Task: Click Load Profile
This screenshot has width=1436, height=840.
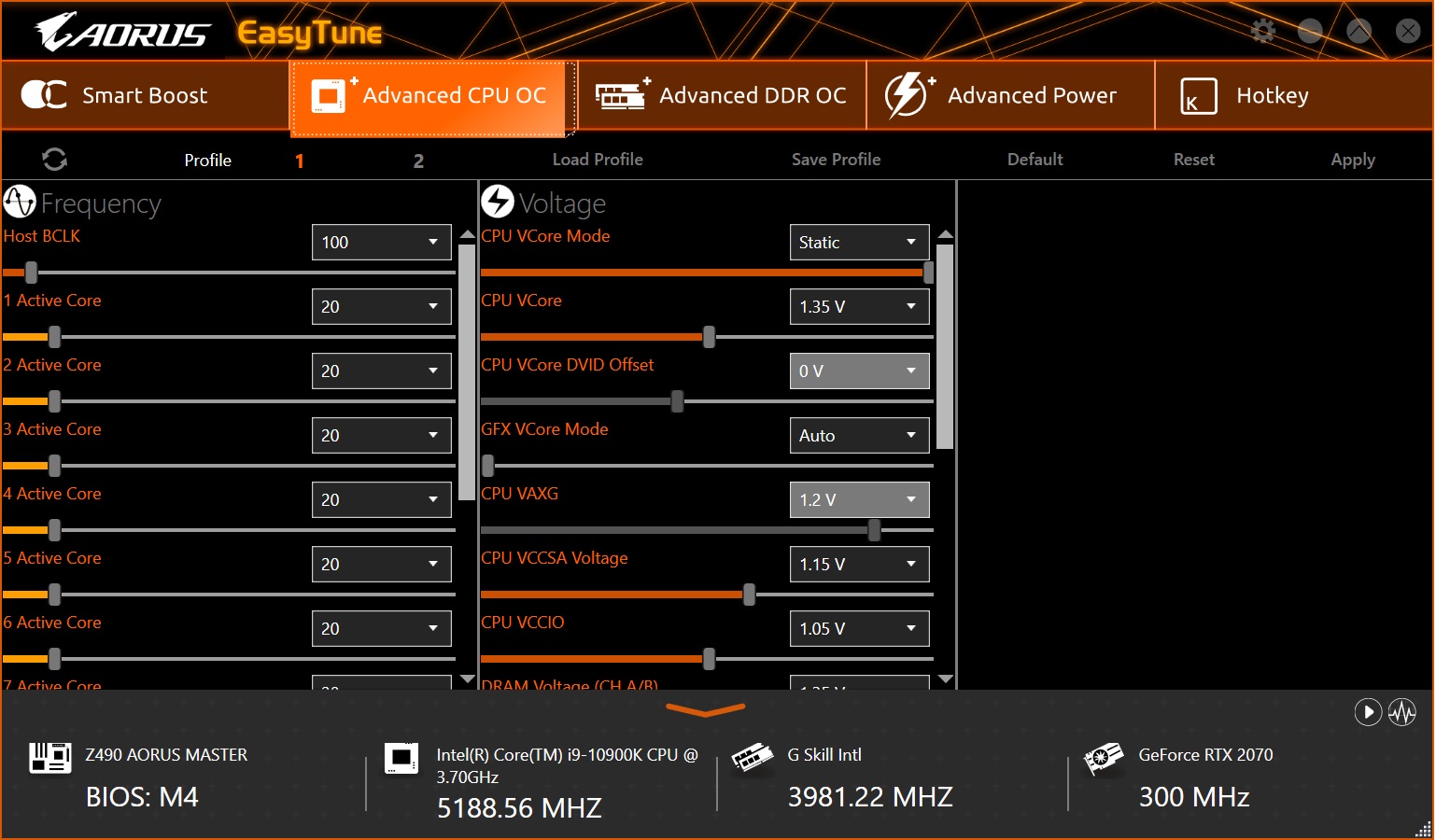Action: pos(598,160)
